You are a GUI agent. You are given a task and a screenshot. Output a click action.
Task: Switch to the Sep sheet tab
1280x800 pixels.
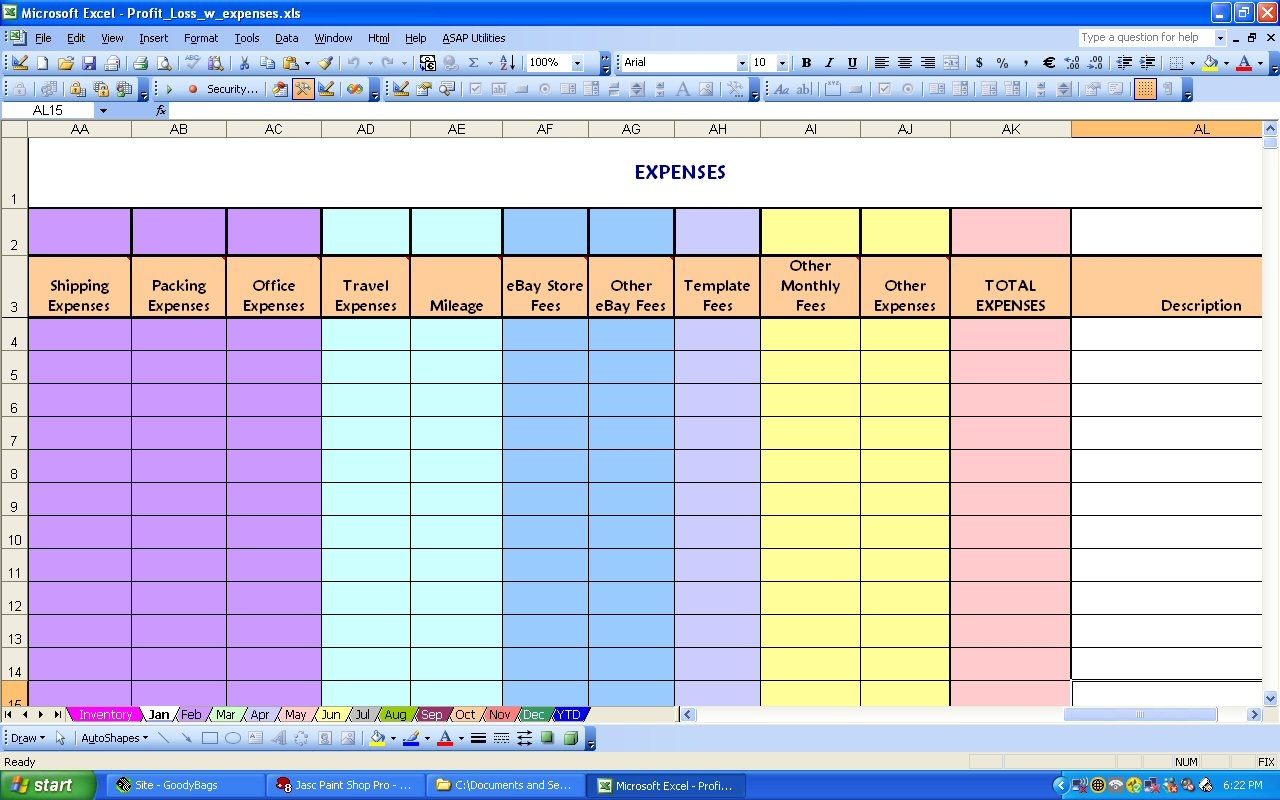tap(431, 714)
